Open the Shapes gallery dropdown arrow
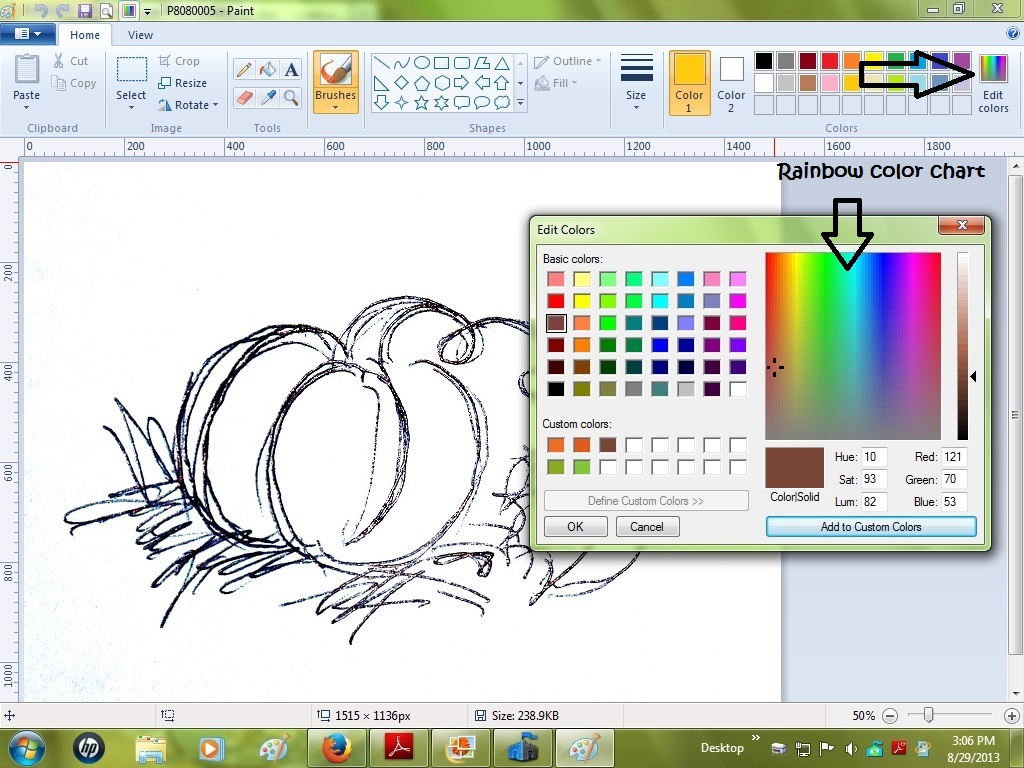 click(519, 101)
